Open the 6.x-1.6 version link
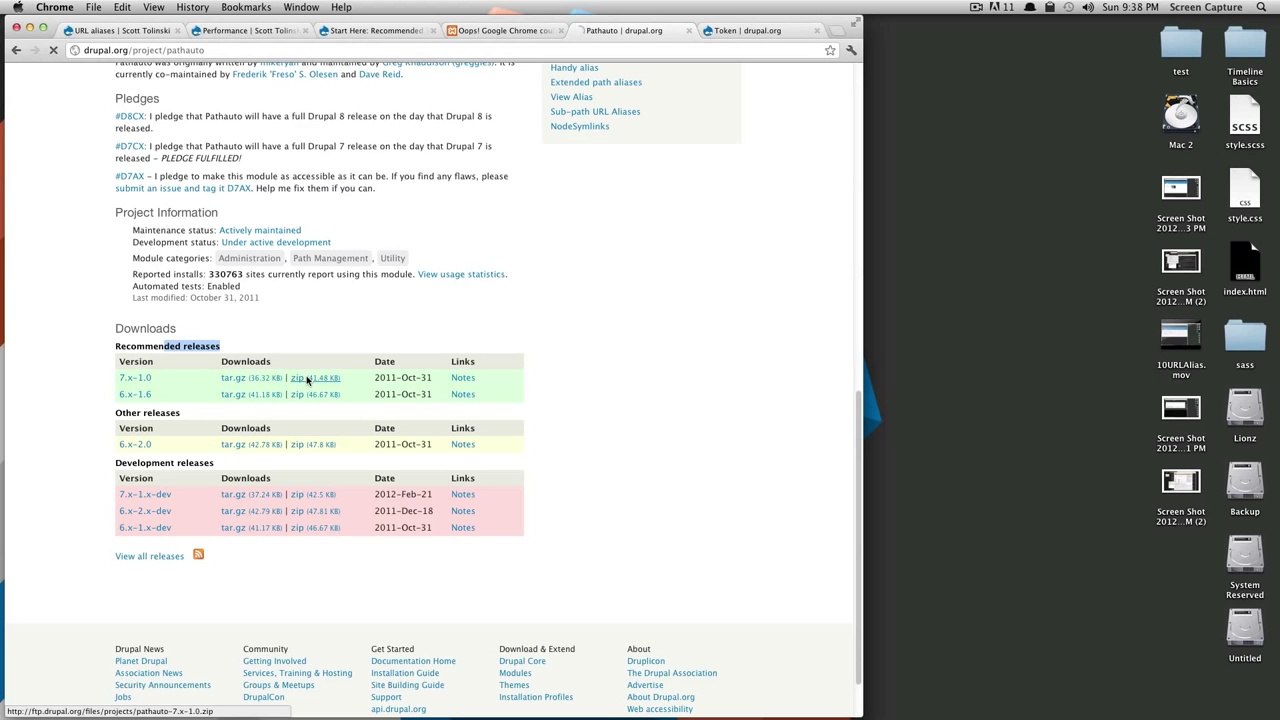 tap(135, 394)
